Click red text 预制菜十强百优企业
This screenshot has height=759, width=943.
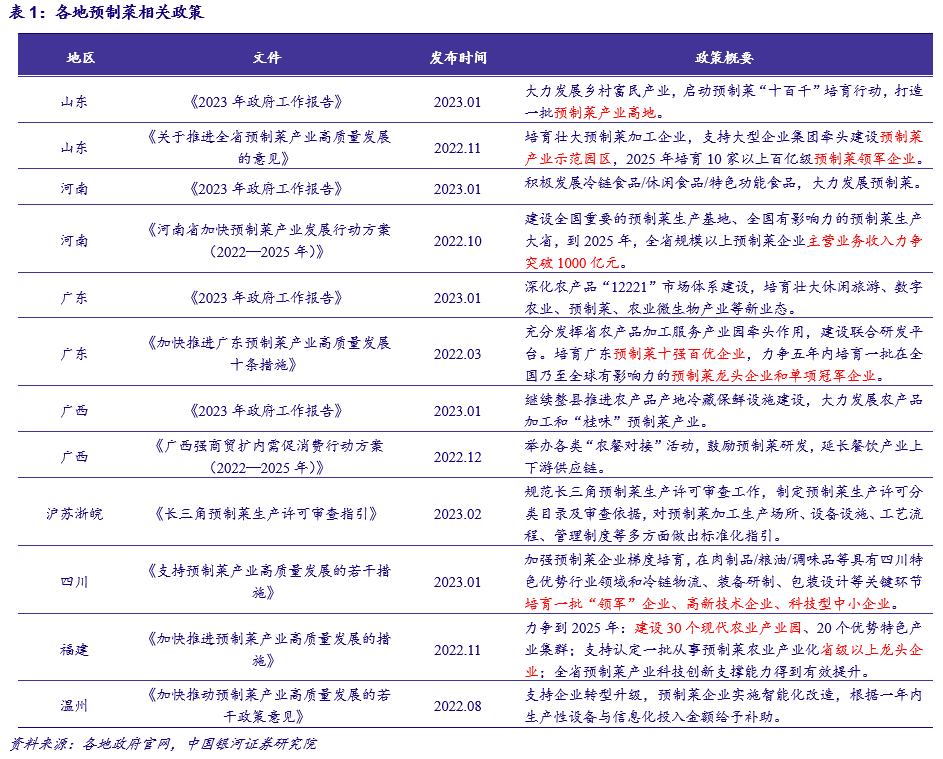(680, 354)
